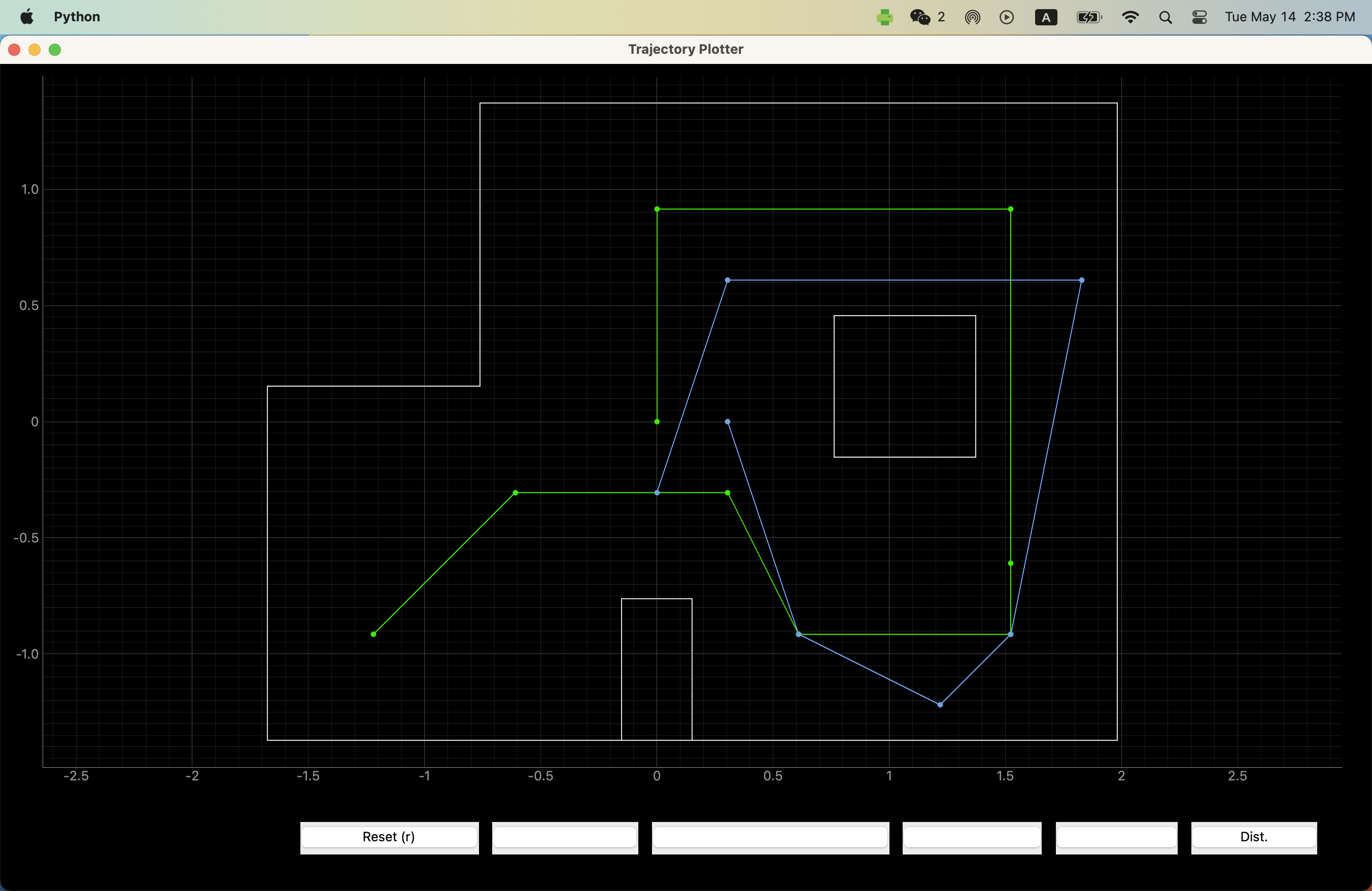The height and width of the screenshot is (891, 1372).
Task: Click the green endpoint at x=-1.2, y=-0.9
Action: coord(373,635)
